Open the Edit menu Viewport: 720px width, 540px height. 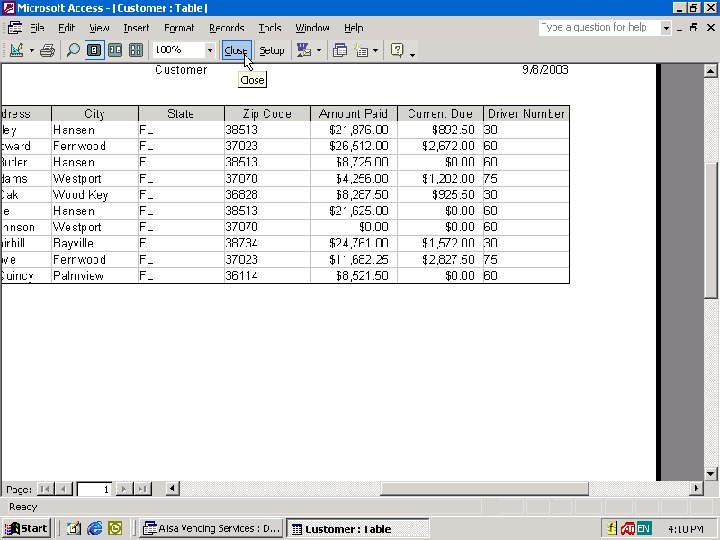(x=66, y=28)
